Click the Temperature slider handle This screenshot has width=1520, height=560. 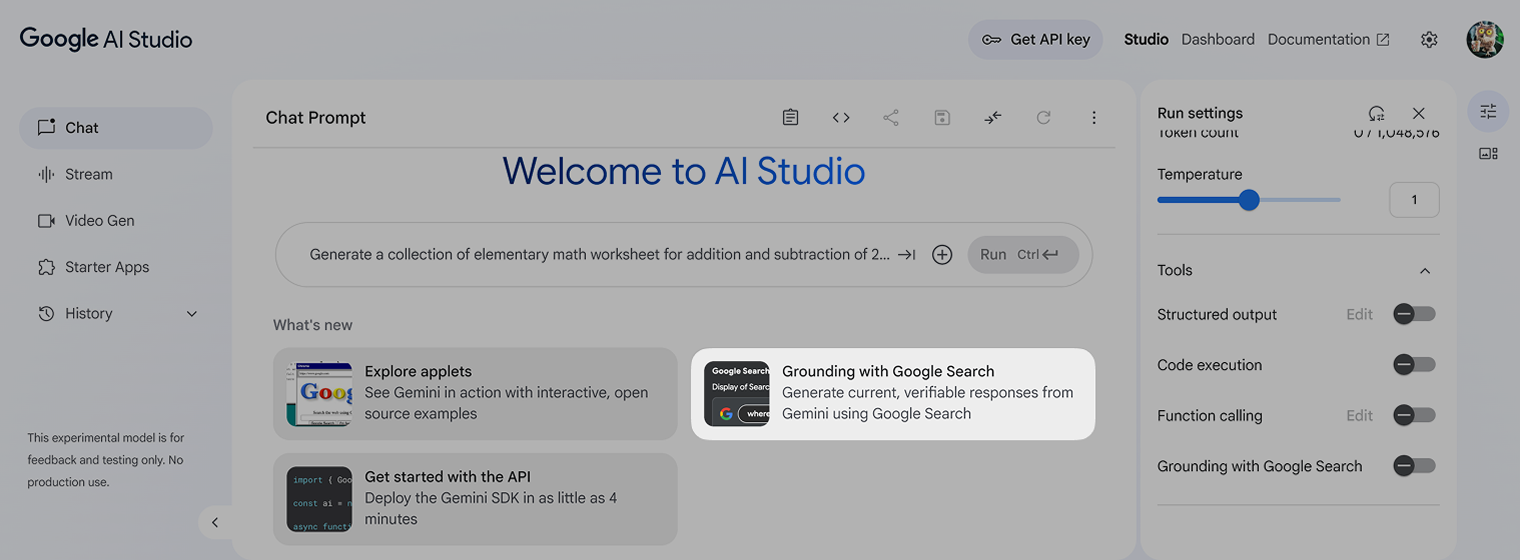click(1249, 200)
